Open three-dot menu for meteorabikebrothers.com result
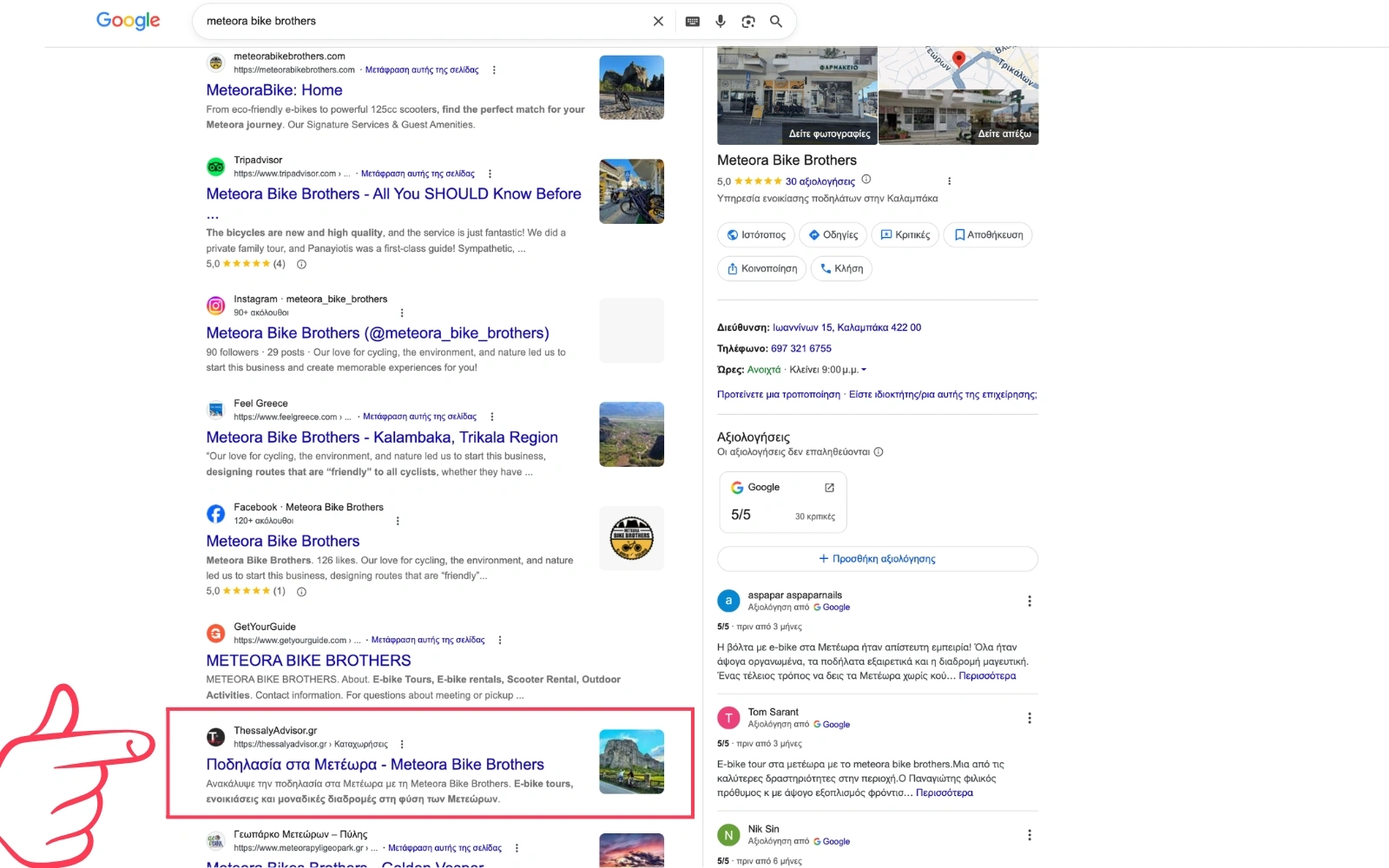The width and height of the screenshot is (1389, 868). [494, 70]
